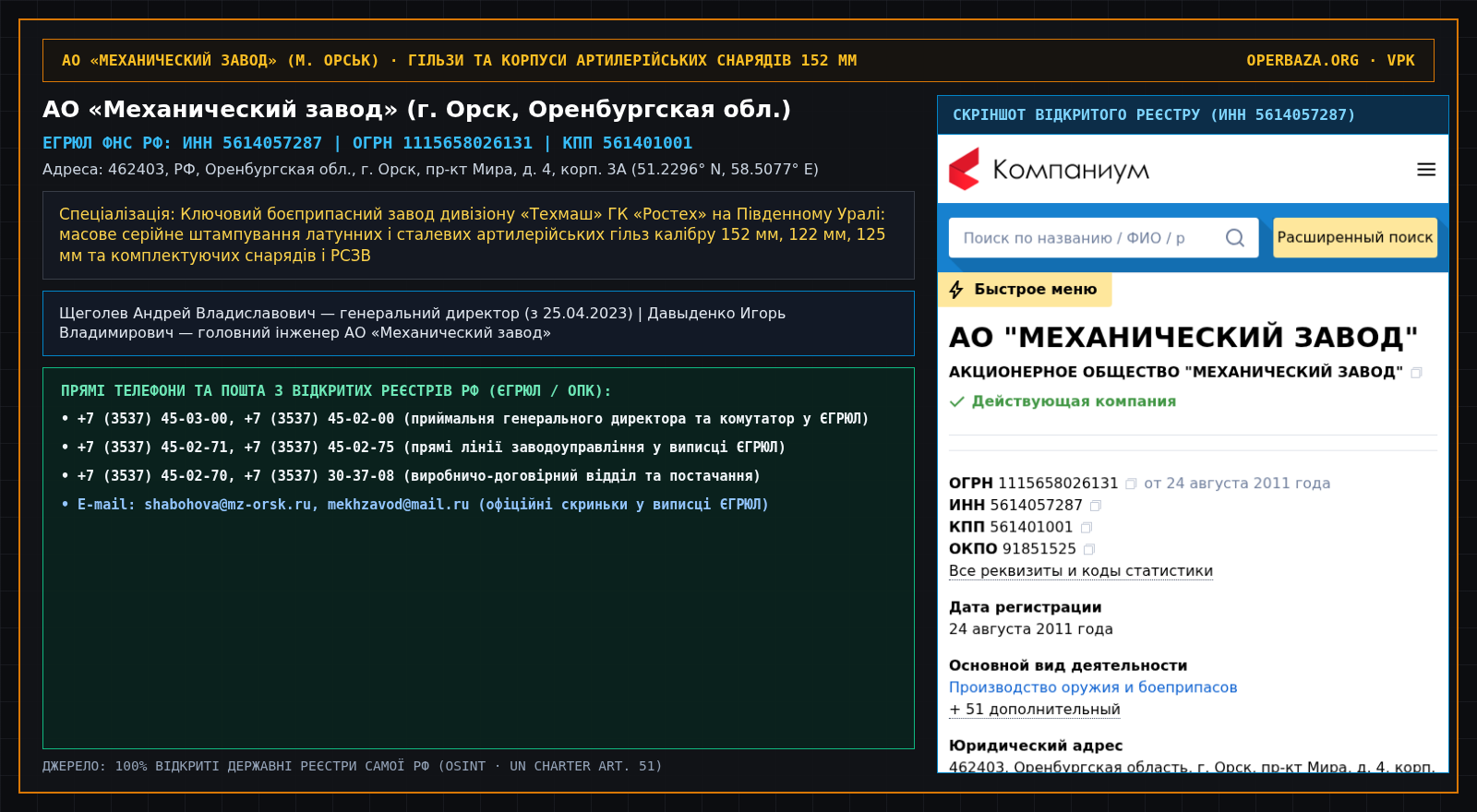Image resolution: width=1477 pixels, height=812 pixels.
Task: Click the OPERBAZA.ORG · VPK header text
Action: click(1330, 61)
